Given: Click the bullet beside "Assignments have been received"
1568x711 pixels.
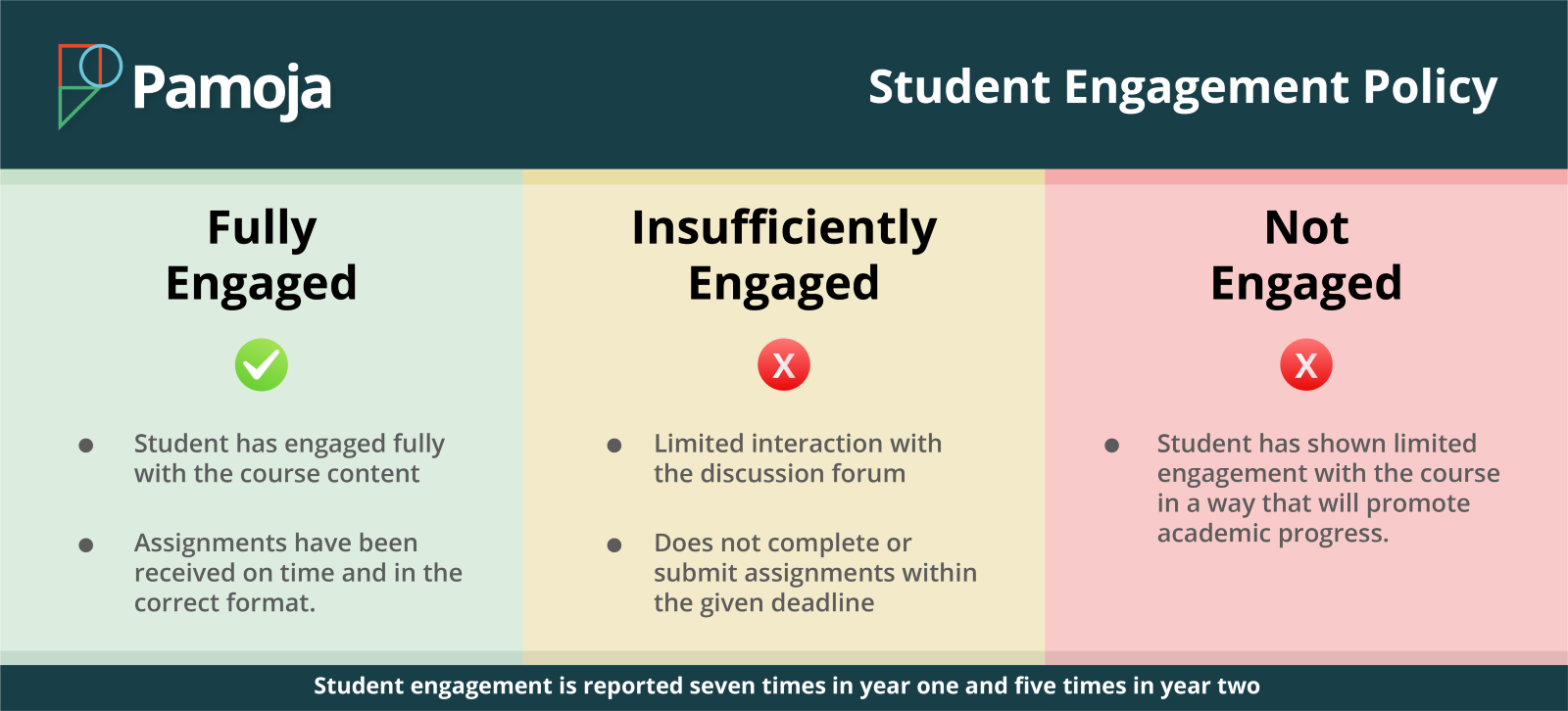Looking at the screenshot, I should [86, 545].
